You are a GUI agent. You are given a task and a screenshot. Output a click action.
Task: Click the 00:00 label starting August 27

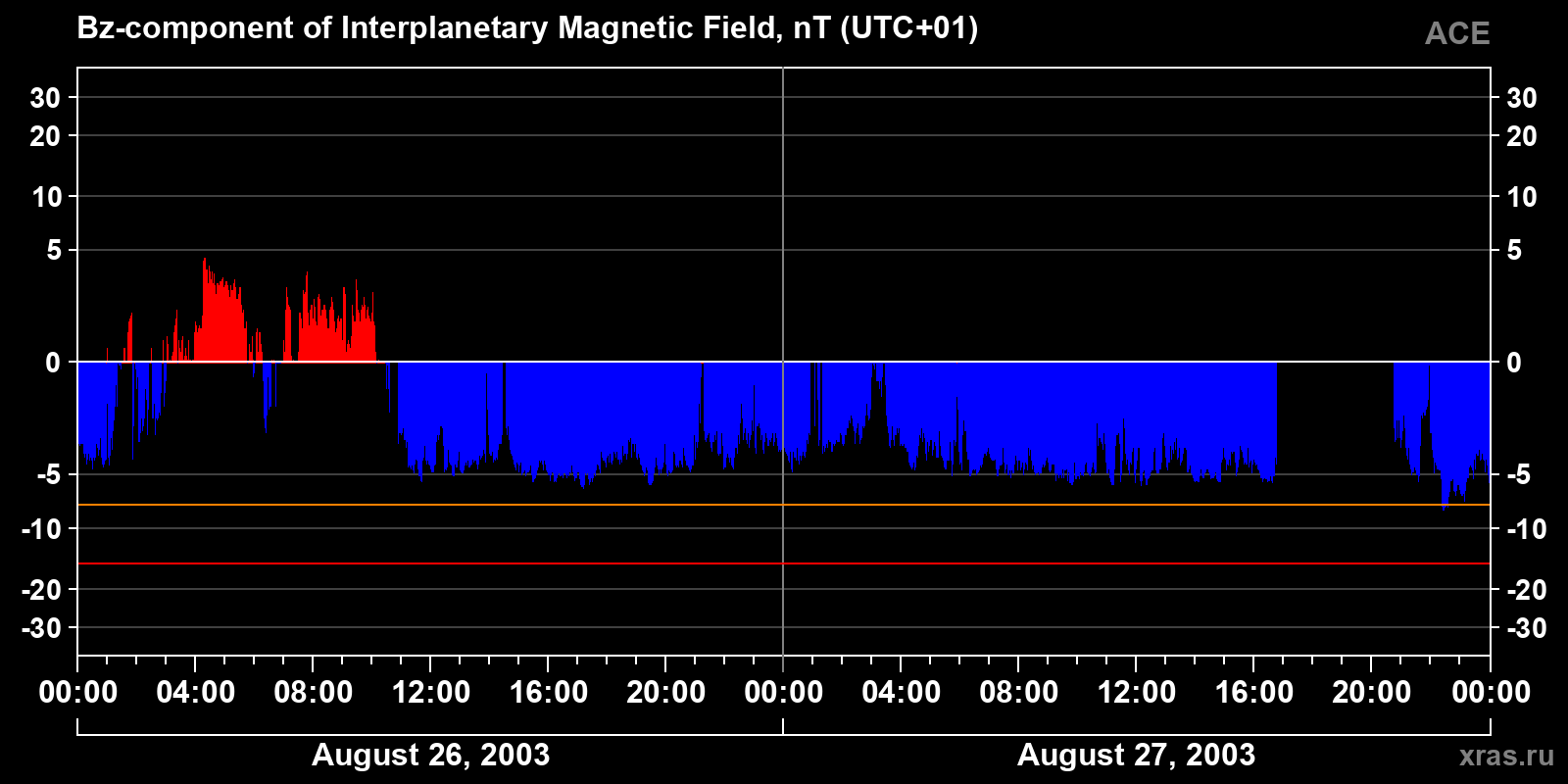[x=784, y=692]
